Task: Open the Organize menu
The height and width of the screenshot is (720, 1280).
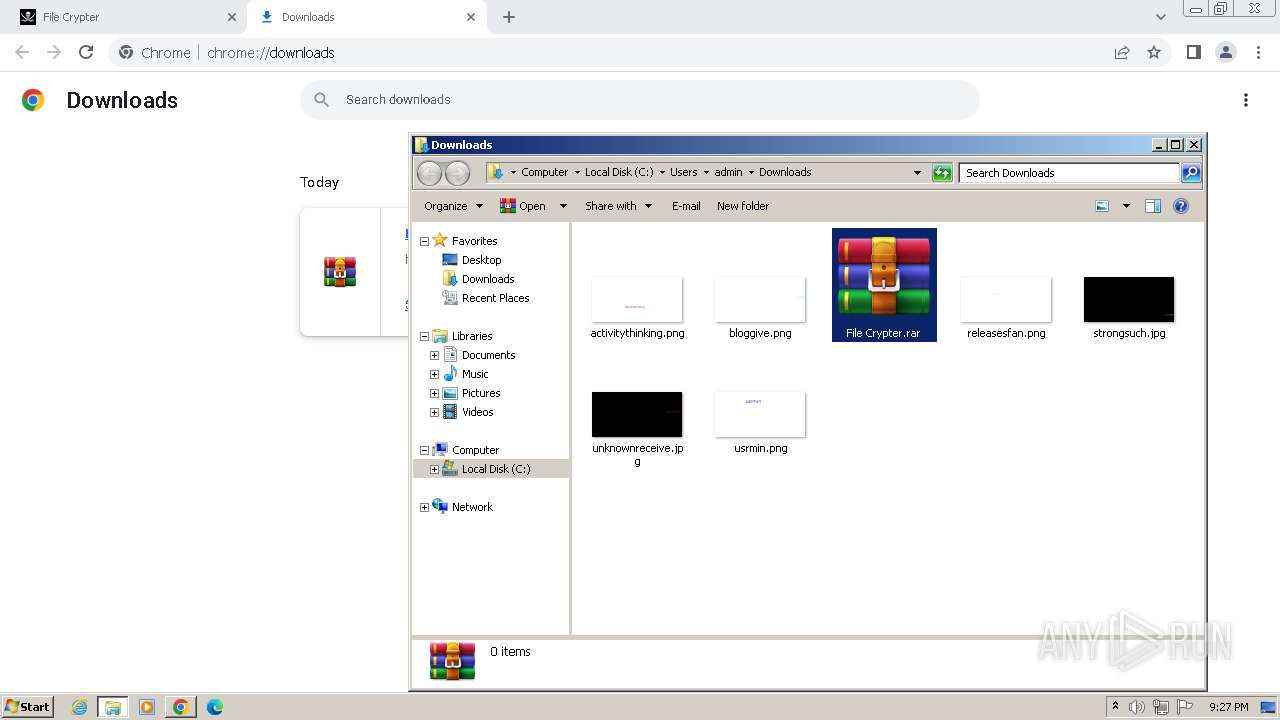Action: tap(453, 206)
